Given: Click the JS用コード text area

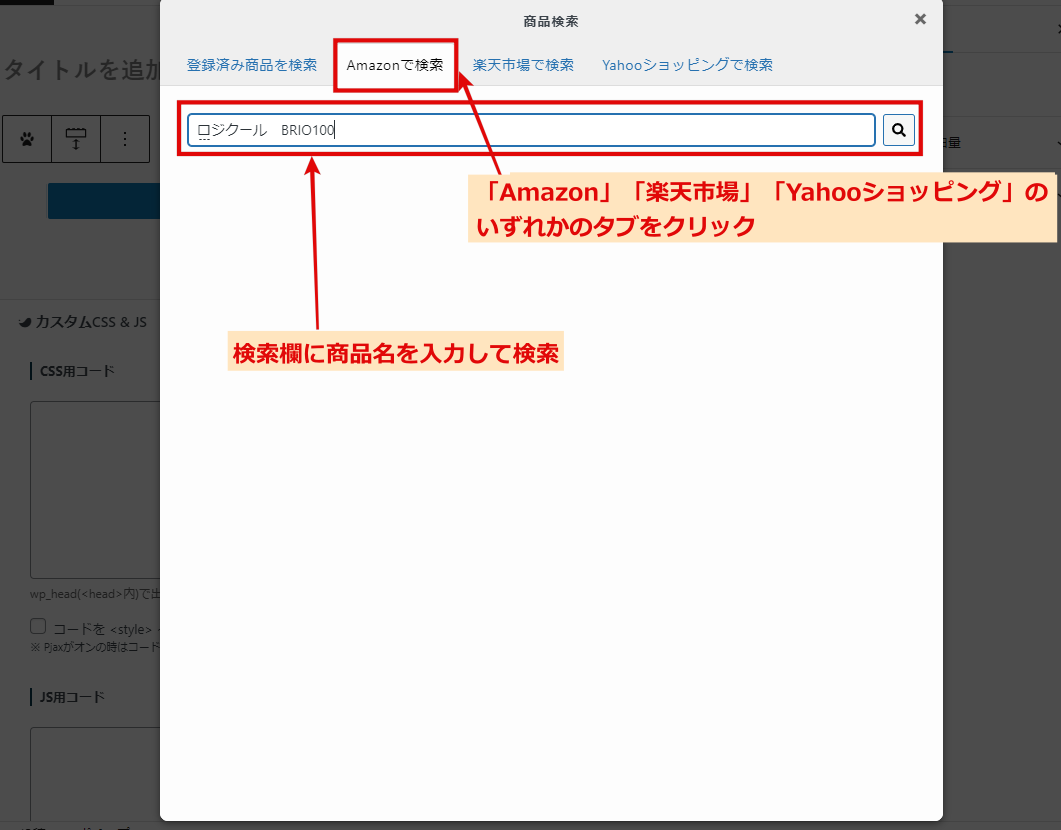Looking at the screenshot, I should [x=95, y=773].
